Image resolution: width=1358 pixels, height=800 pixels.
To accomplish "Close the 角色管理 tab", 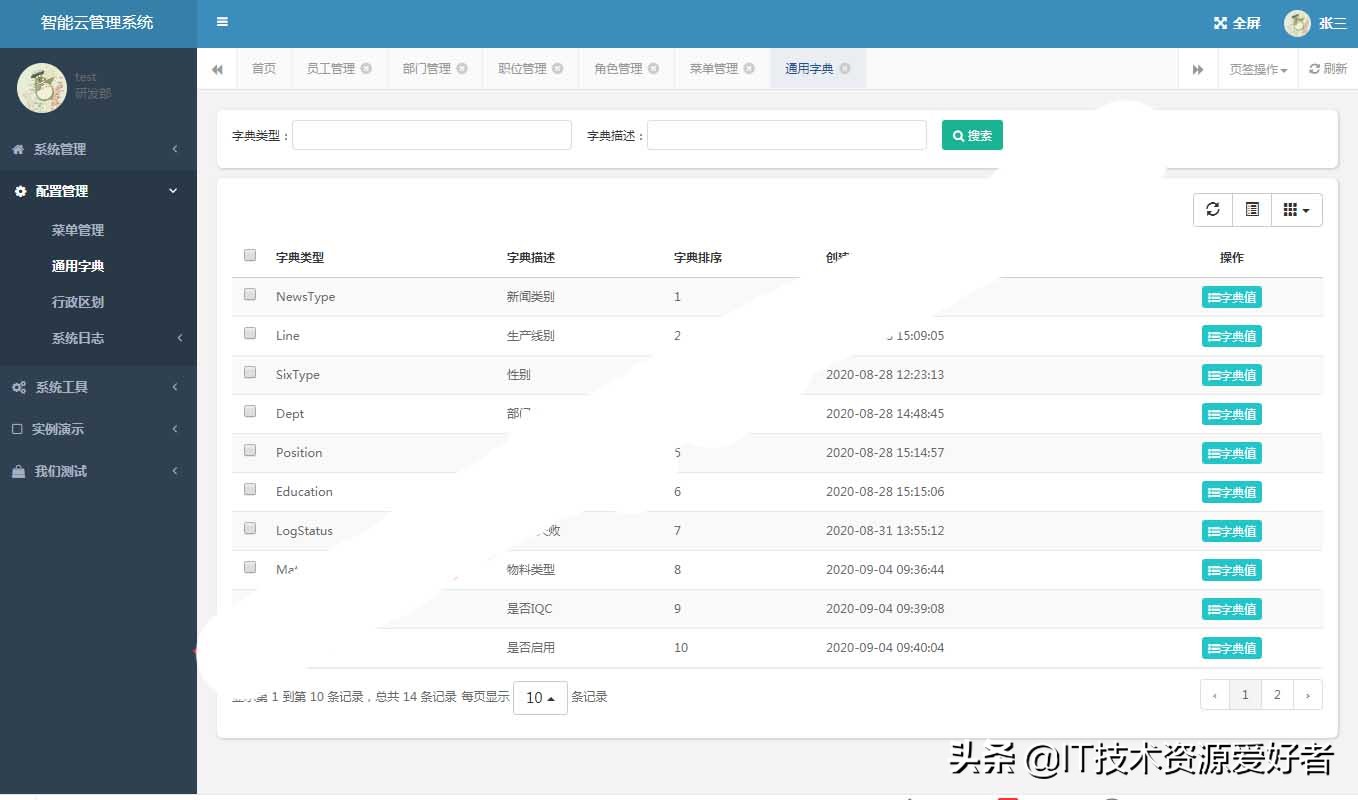I will [x=653, y=68].
